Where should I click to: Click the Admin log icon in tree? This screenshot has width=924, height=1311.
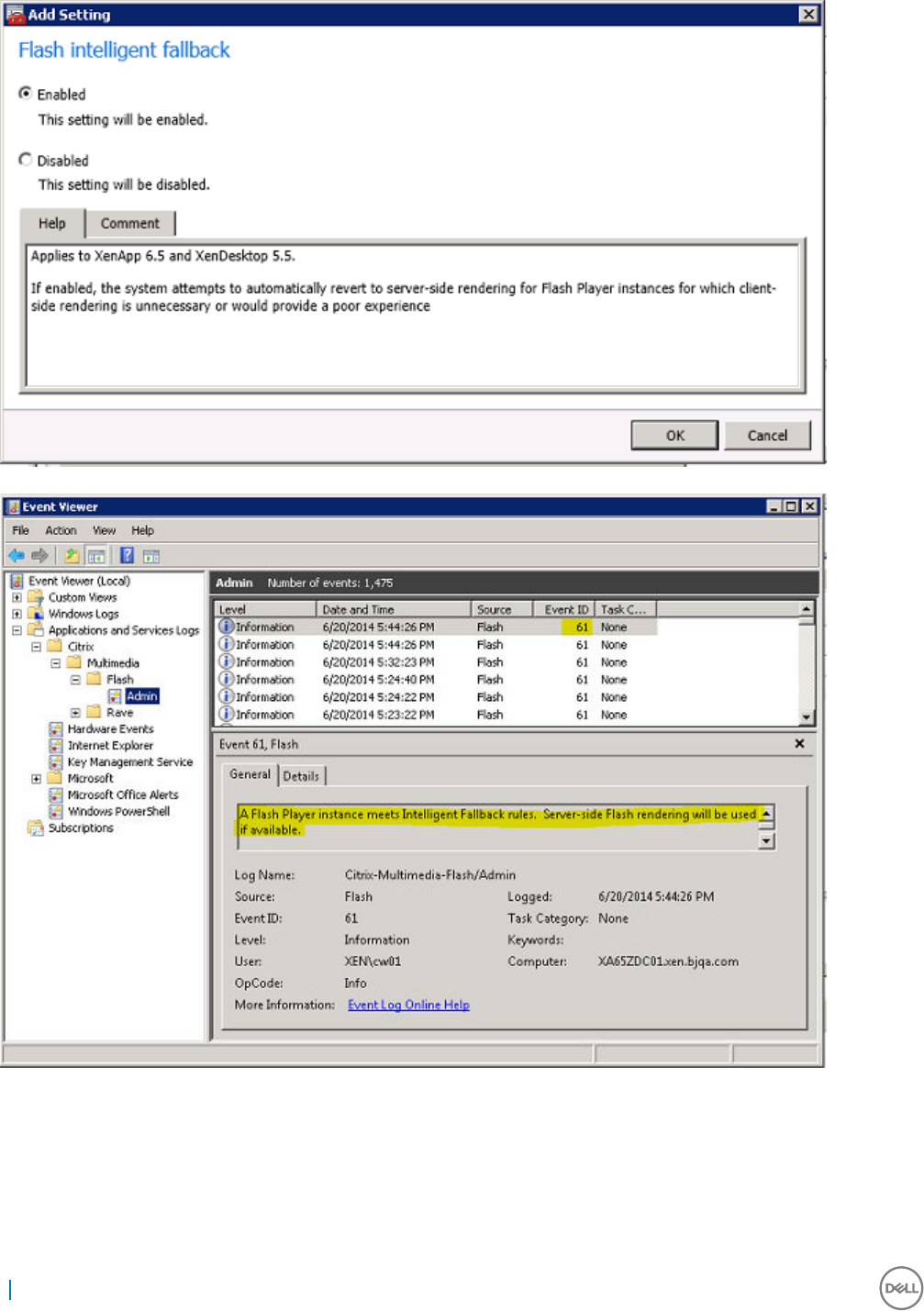[x=115, y=696]
